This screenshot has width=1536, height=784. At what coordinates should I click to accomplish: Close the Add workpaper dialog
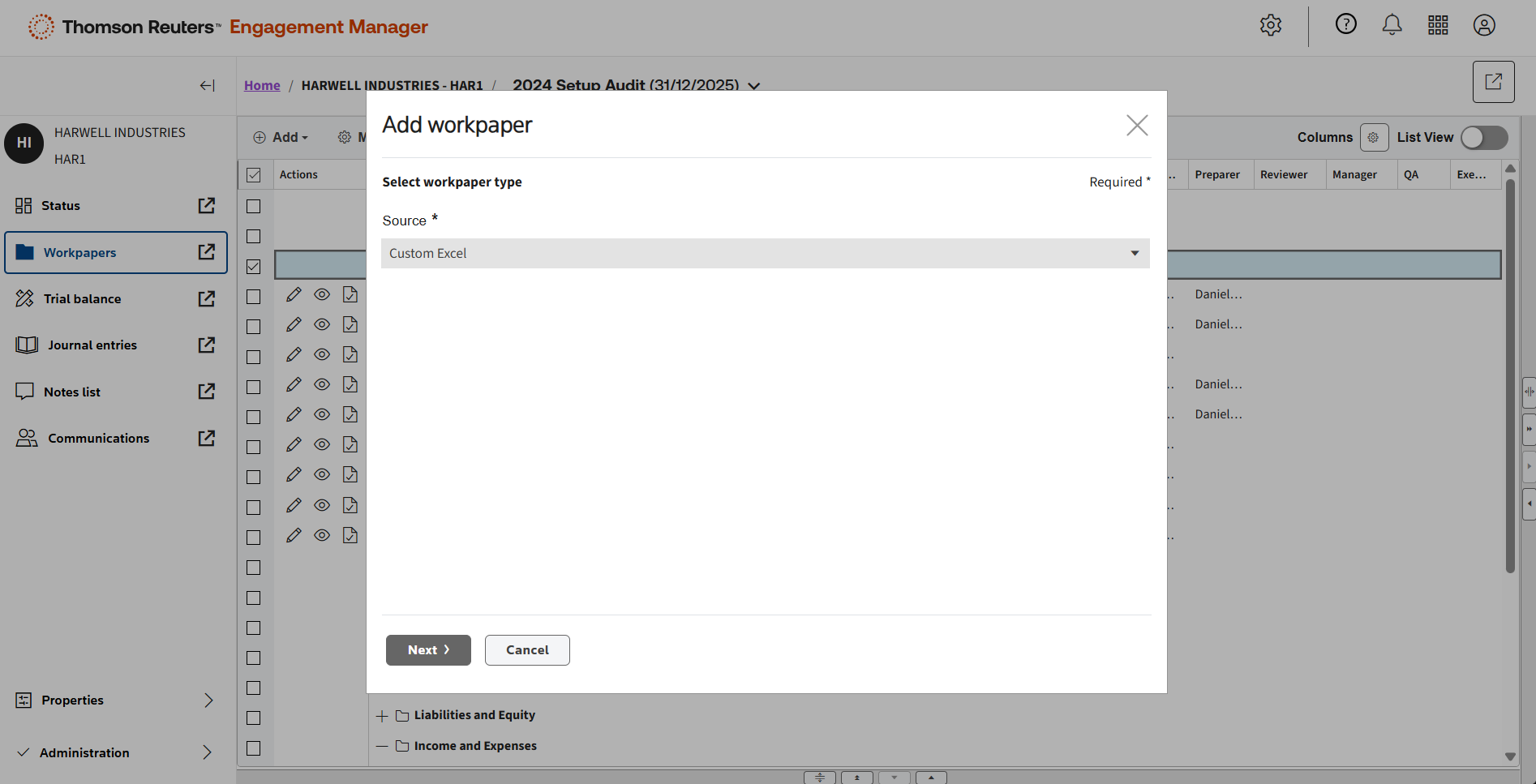(1137, 126)
